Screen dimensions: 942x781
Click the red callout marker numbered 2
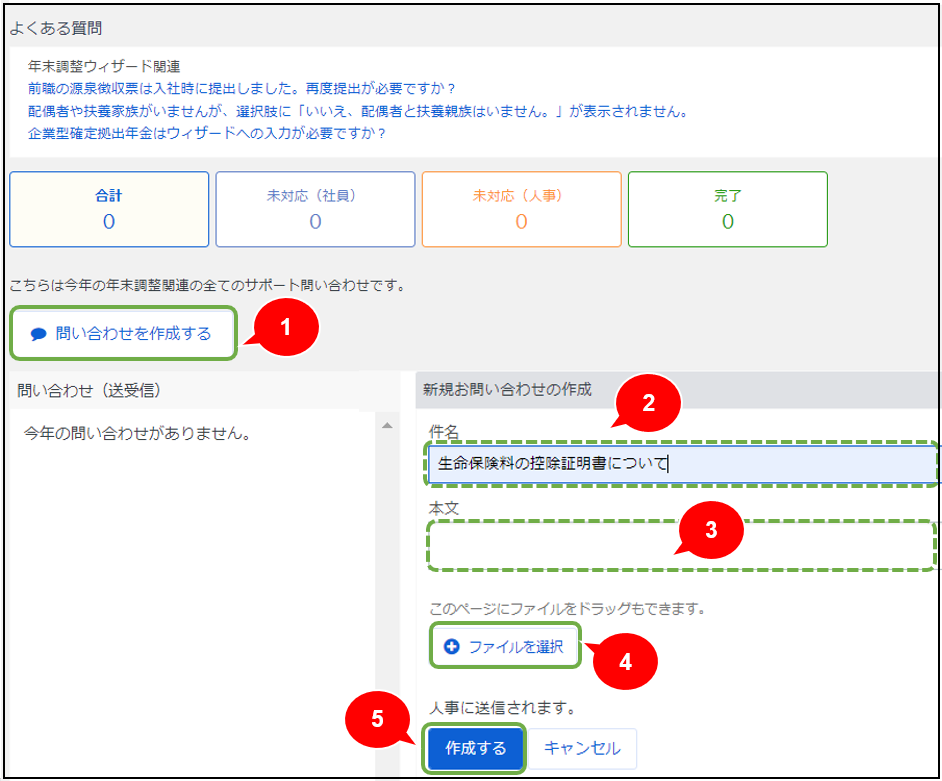click(648, 405)
